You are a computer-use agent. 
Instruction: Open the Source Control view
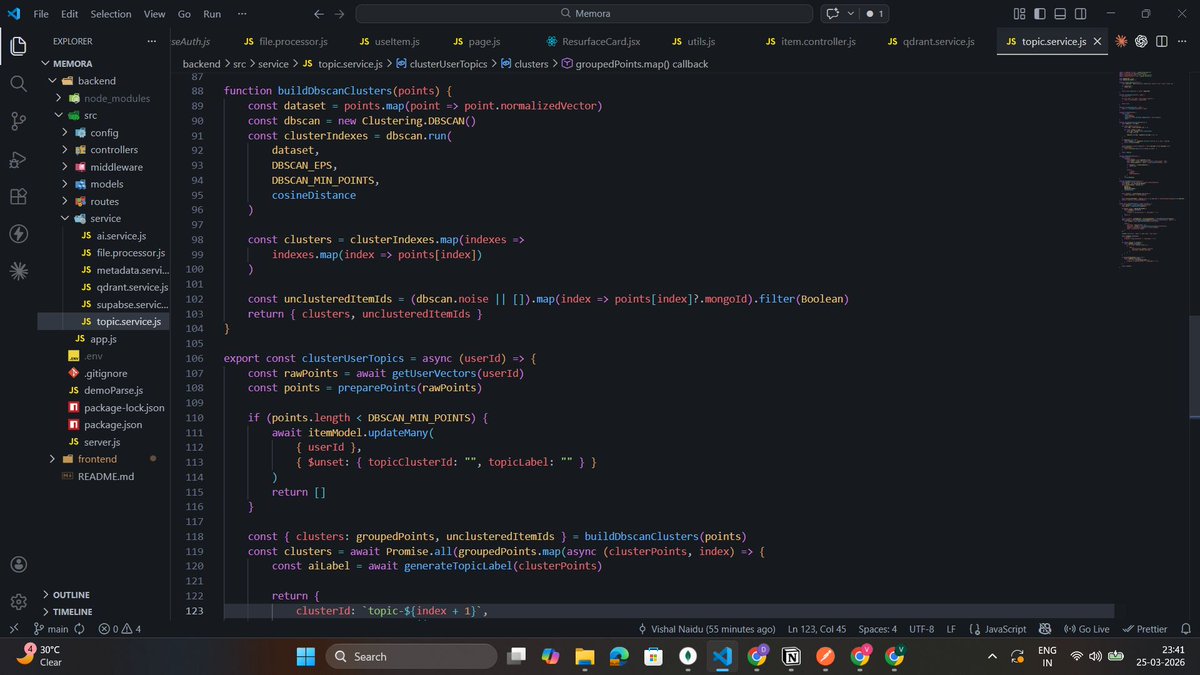pos(18,121)
